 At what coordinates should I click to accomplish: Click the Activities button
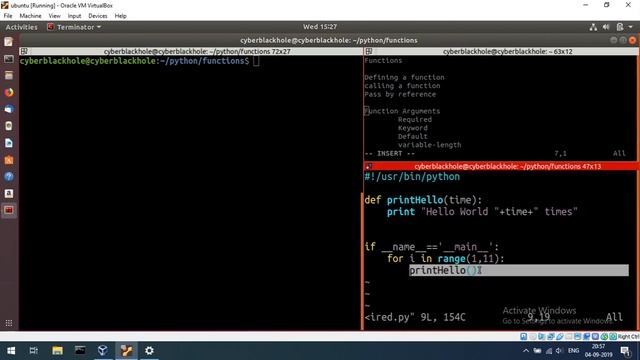[22, 27]
